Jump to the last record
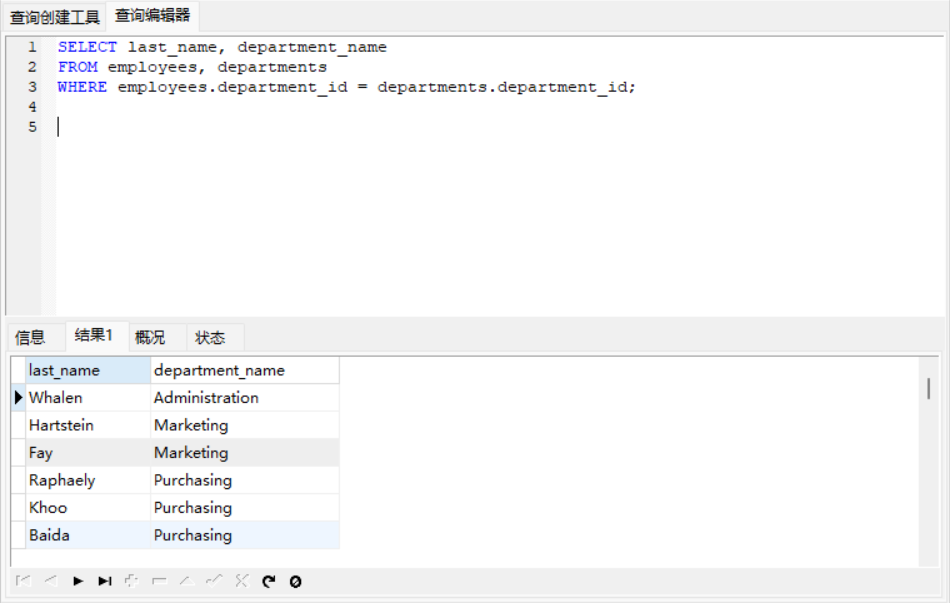This screenshot has height=603, width=950. coord(105,581)
